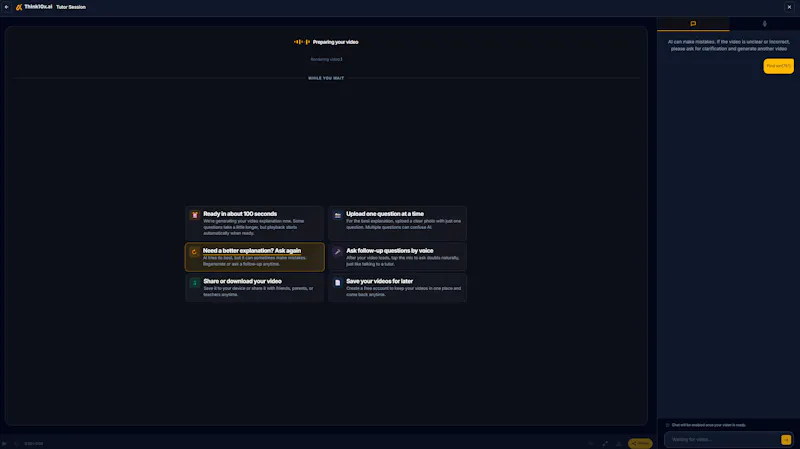Go back using the top-left arrow
Image resolution: width=800 pixels, height=449 pixels.
coord(7,7)
